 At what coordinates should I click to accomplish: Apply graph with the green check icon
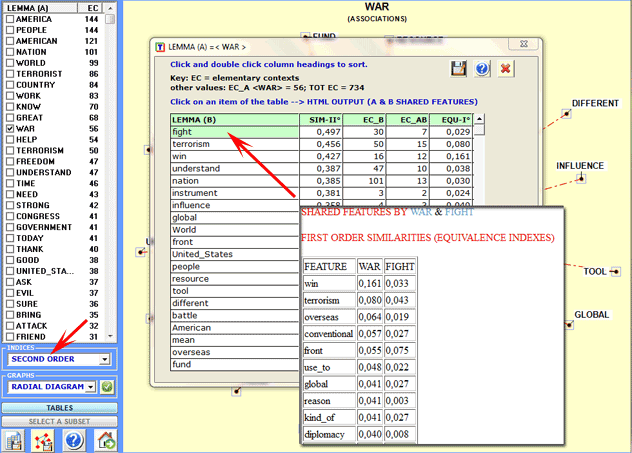(107, 387)
